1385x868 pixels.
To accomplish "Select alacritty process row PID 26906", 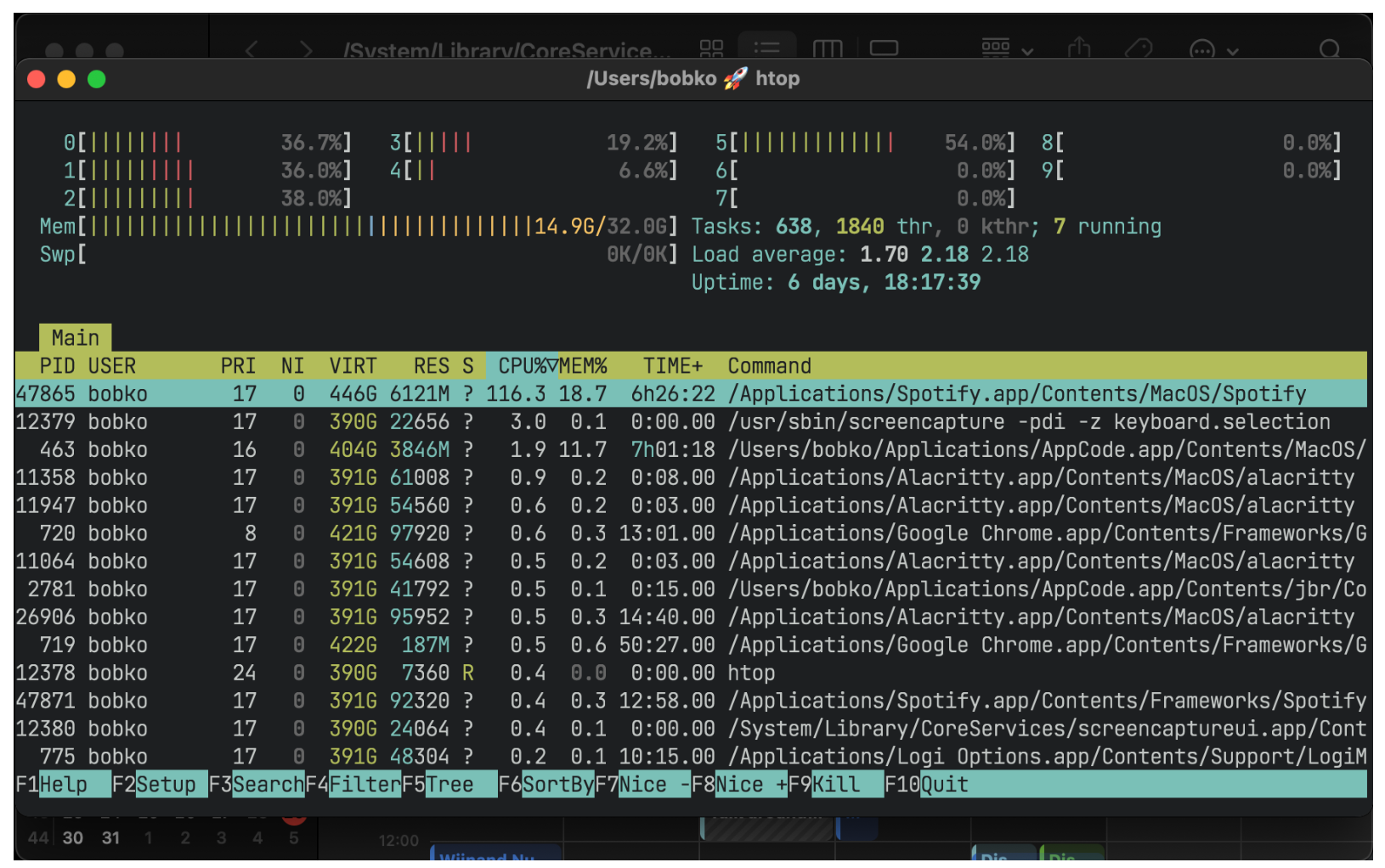I will point(691,617).
